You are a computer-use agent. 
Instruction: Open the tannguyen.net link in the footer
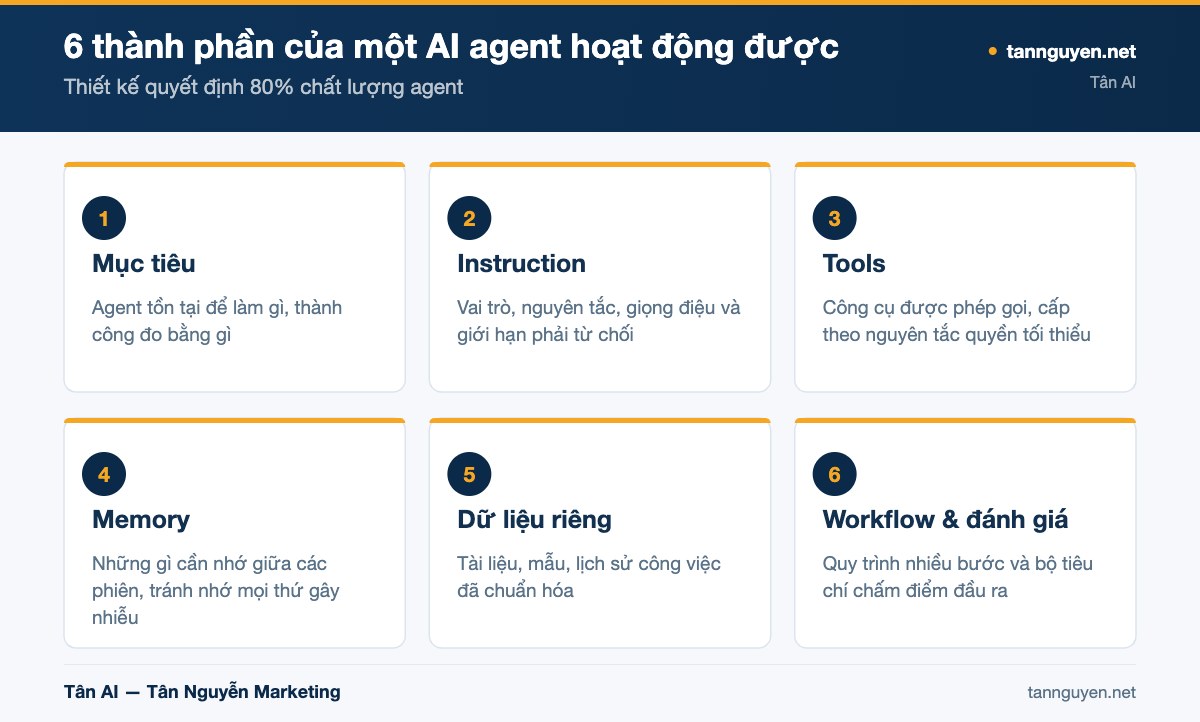pyautogui.click(x=1081, y=692)
